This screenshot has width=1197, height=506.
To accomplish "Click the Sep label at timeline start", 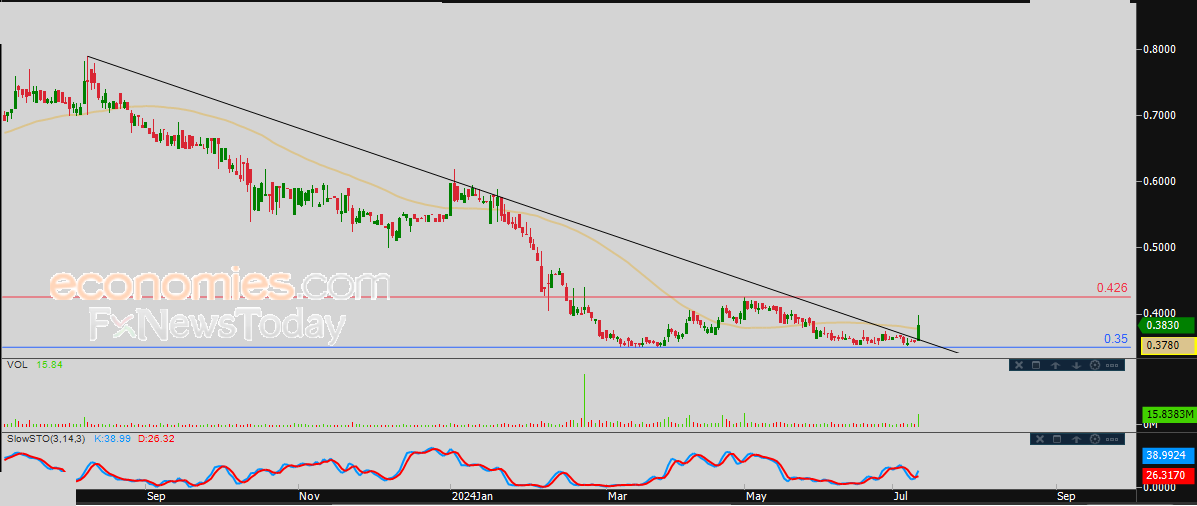I will pyautogui.click(x=156, y=497).
